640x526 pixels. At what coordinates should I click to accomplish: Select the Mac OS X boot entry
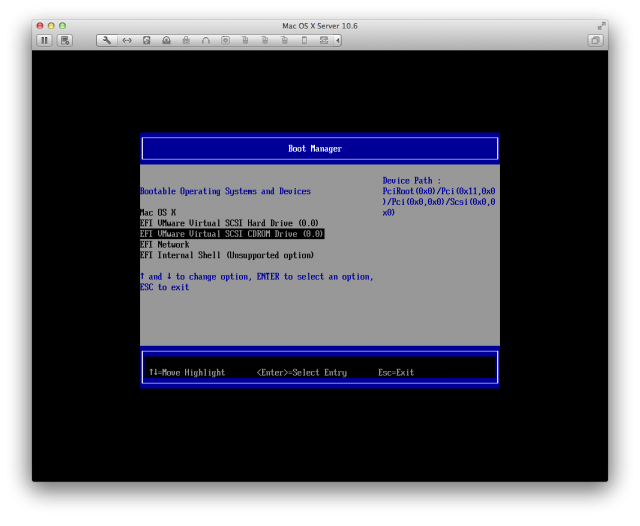tap(158, 213)
